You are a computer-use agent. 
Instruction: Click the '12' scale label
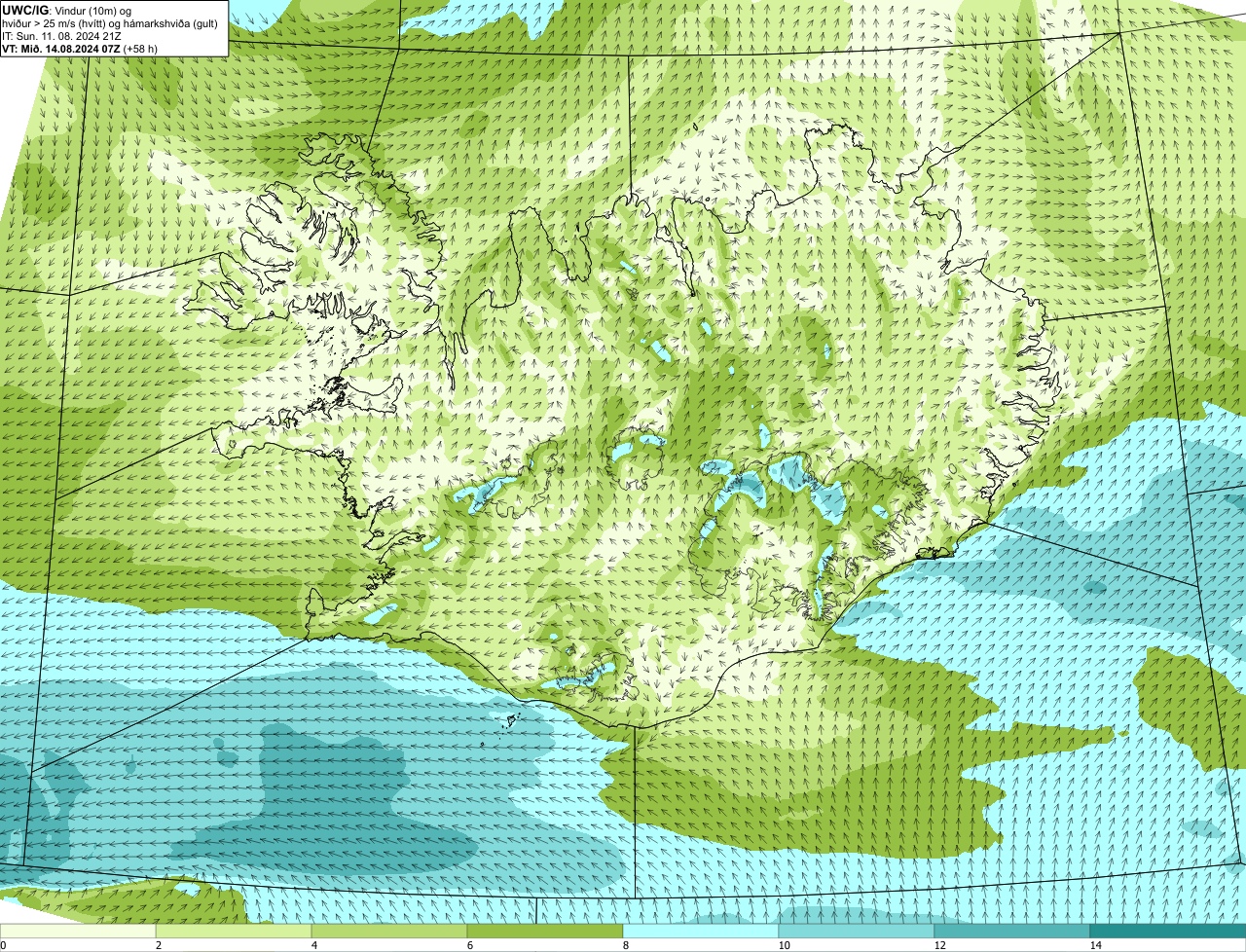939,945
